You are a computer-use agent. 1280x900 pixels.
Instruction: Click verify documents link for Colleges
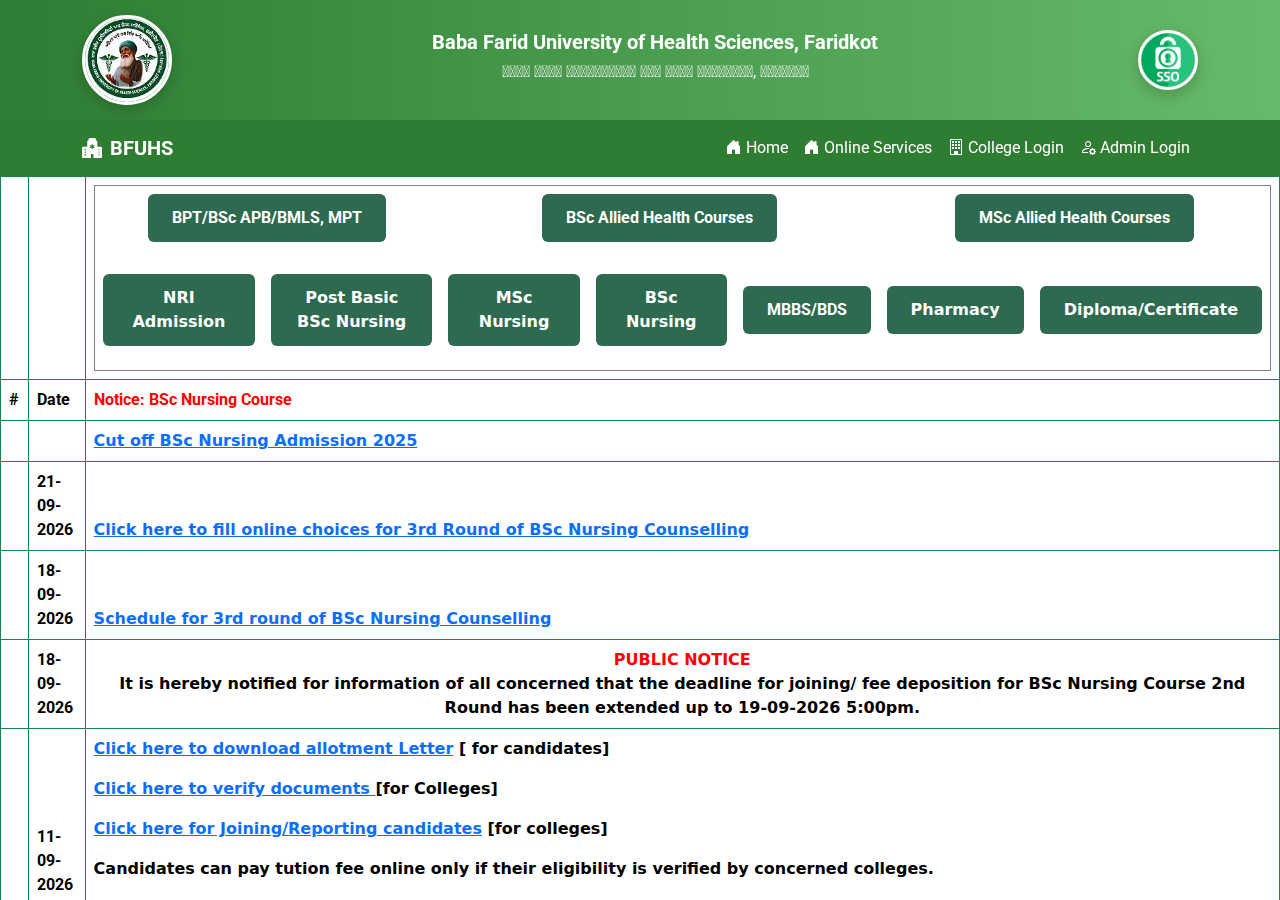[x=234, y=788]
